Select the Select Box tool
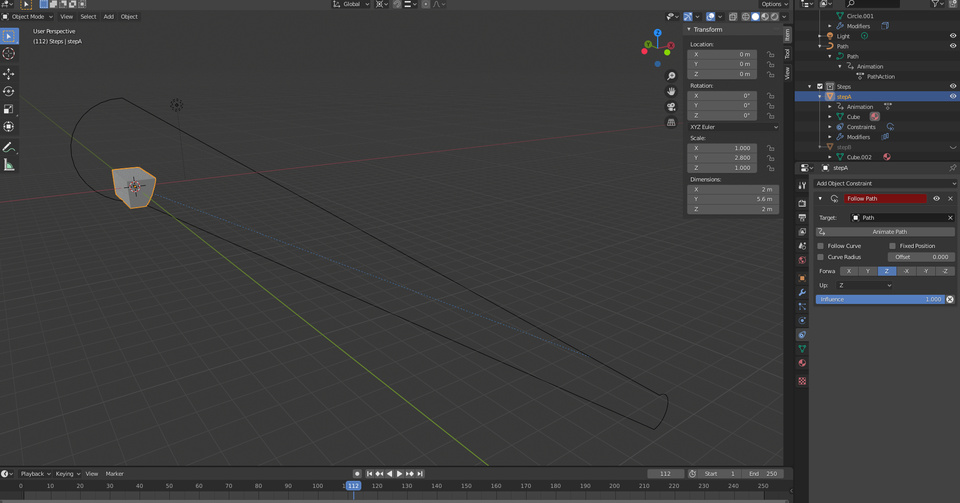 pos(9,37)
